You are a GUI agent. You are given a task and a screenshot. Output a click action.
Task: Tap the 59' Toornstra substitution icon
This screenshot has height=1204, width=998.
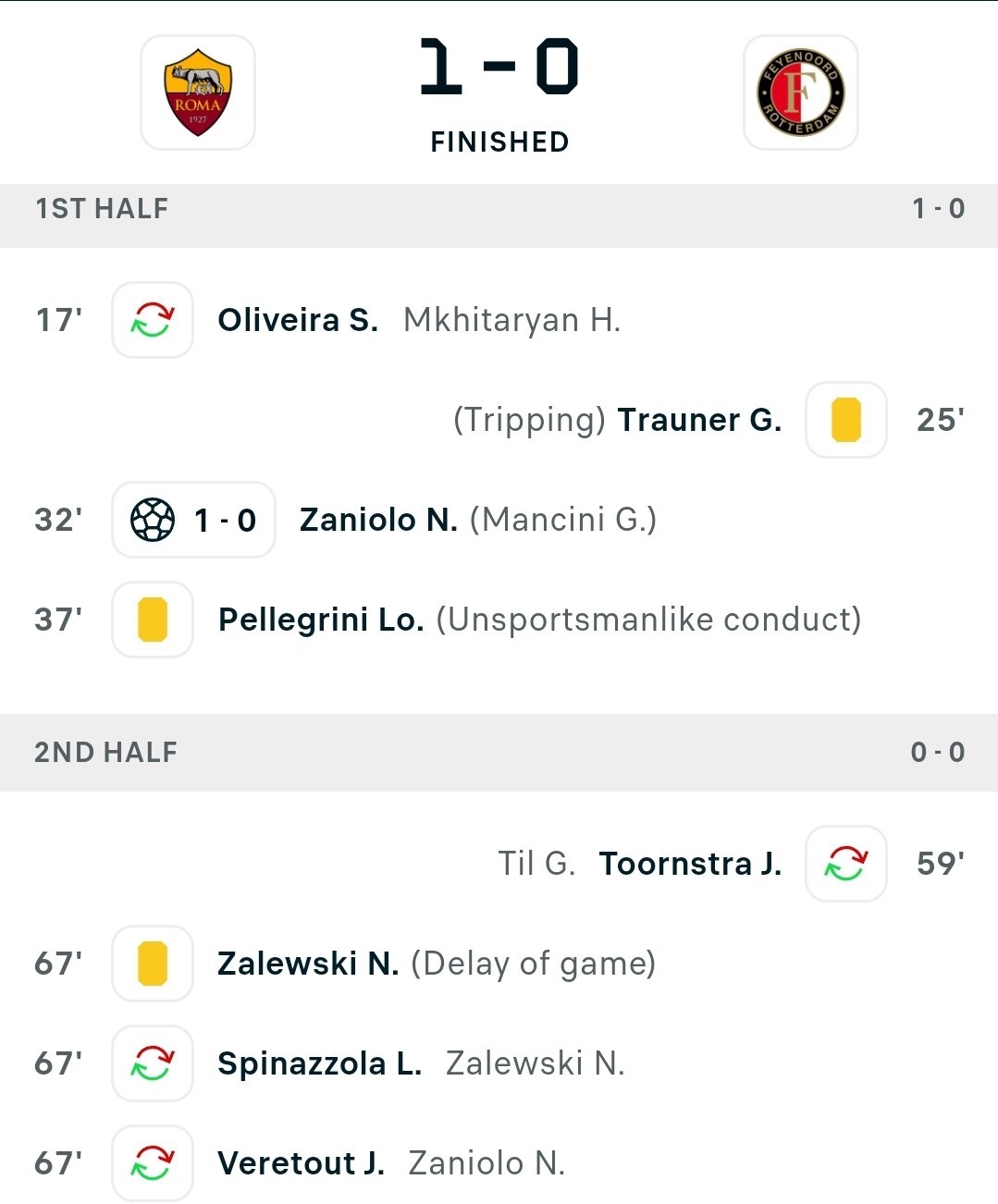click(846, 864)
